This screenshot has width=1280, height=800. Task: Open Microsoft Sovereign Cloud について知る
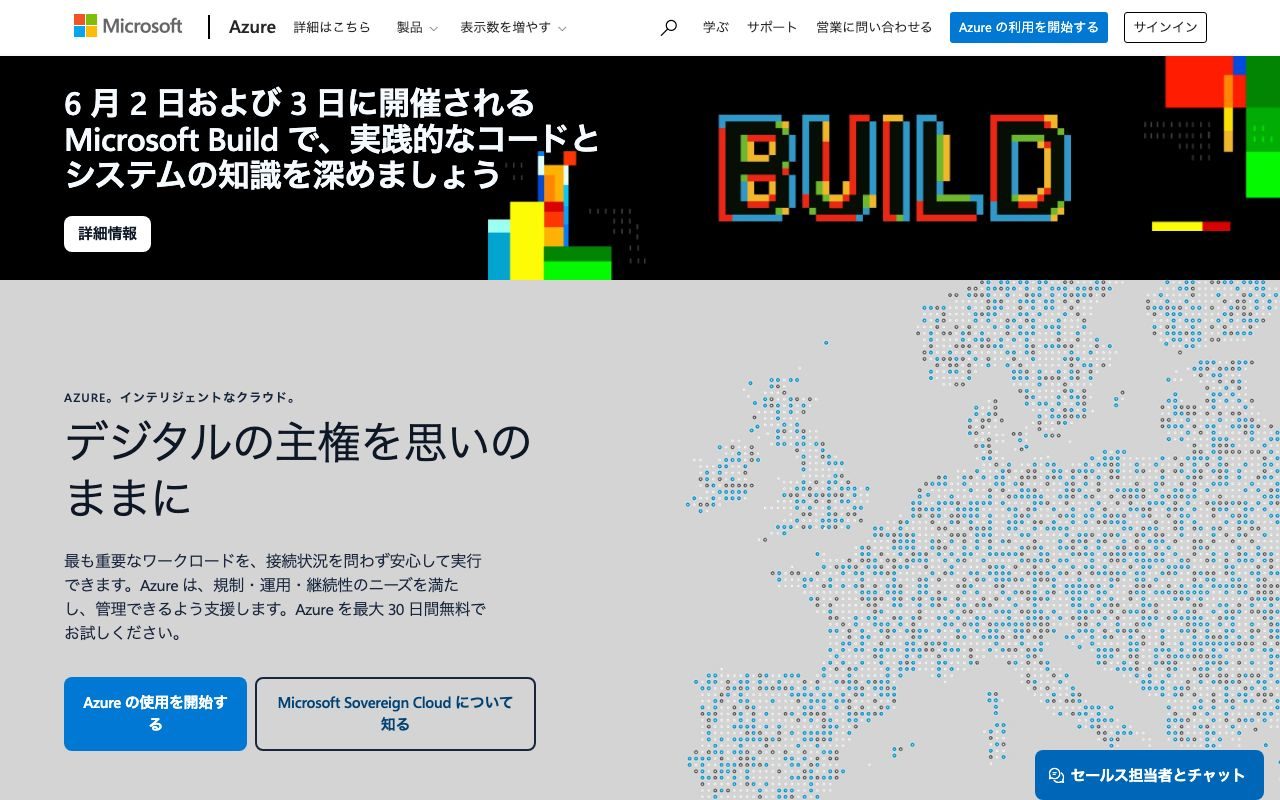(395, 714)
